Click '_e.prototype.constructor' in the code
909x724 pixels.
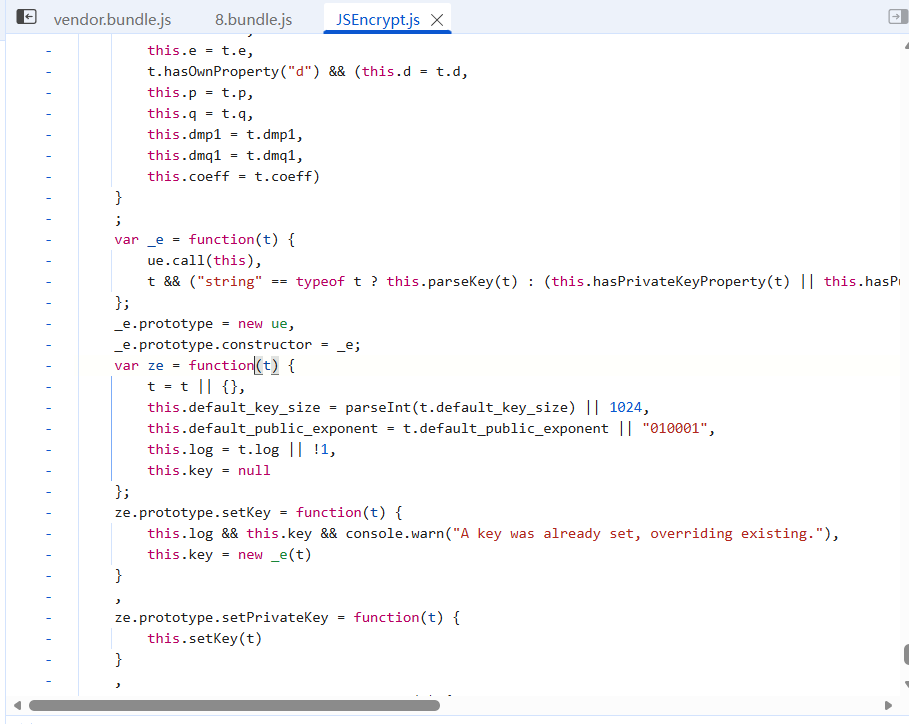point(213,344)
